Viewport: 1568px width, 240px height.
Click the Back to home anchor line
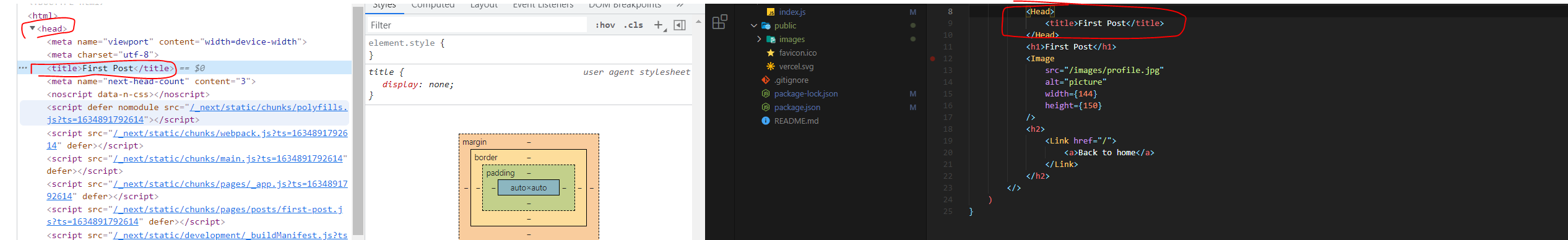pyautogui.click(x=1109, y=152)
